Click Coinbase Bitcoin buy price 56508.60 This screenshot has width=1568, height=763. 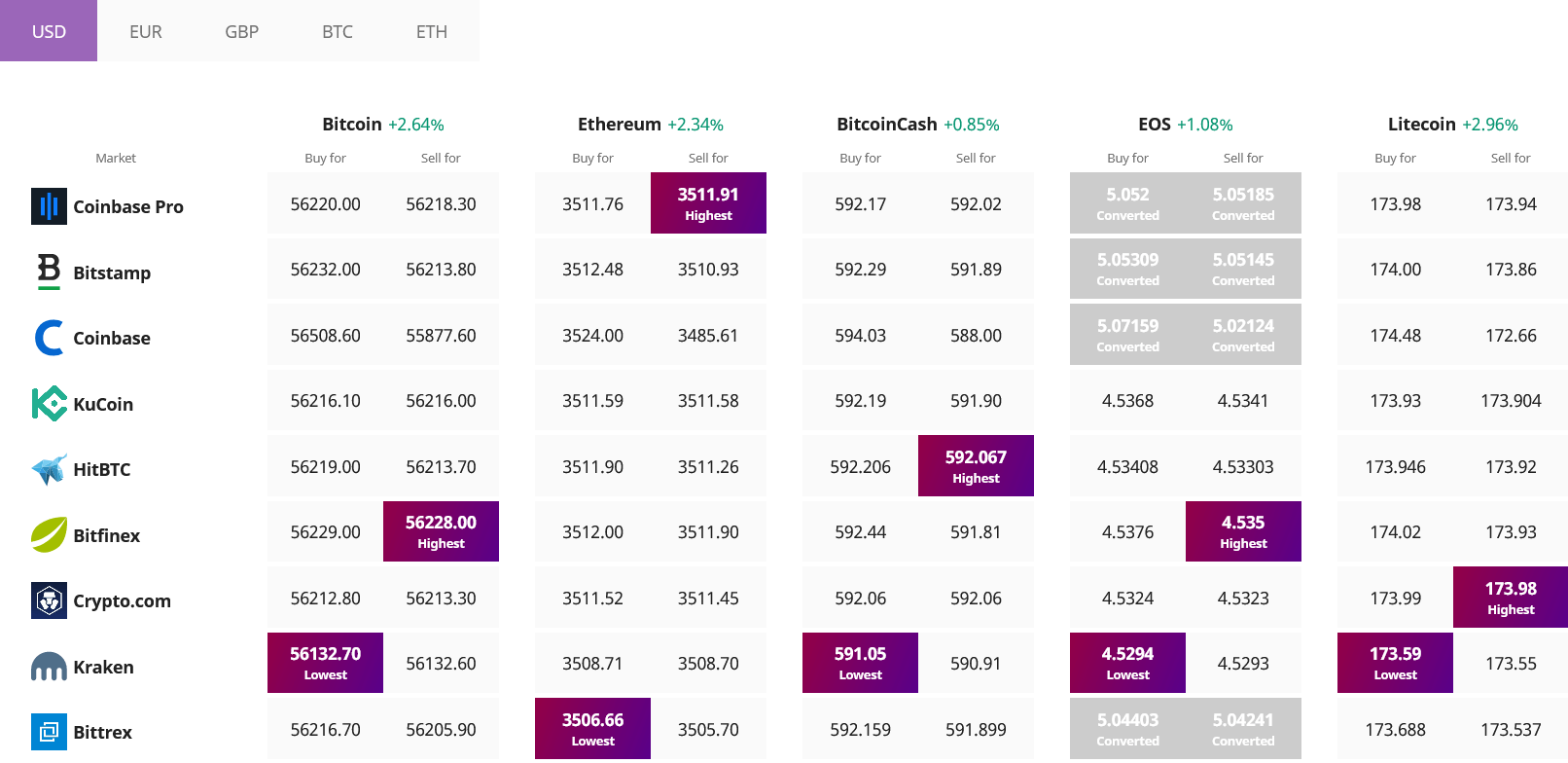pyautogui.click(x=325, y=336)
